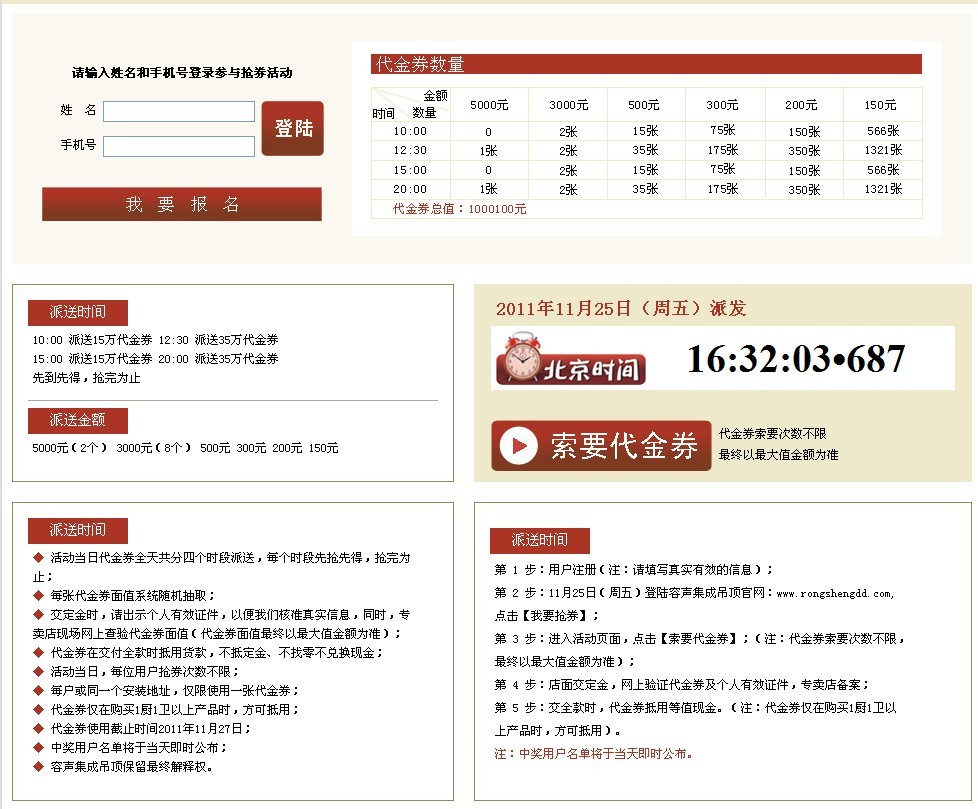This screenshot has width=978, height=809.
Task: Click red diamond bullet before 每张代金券面值系统随机抽取
Action: tap(38, 594)
